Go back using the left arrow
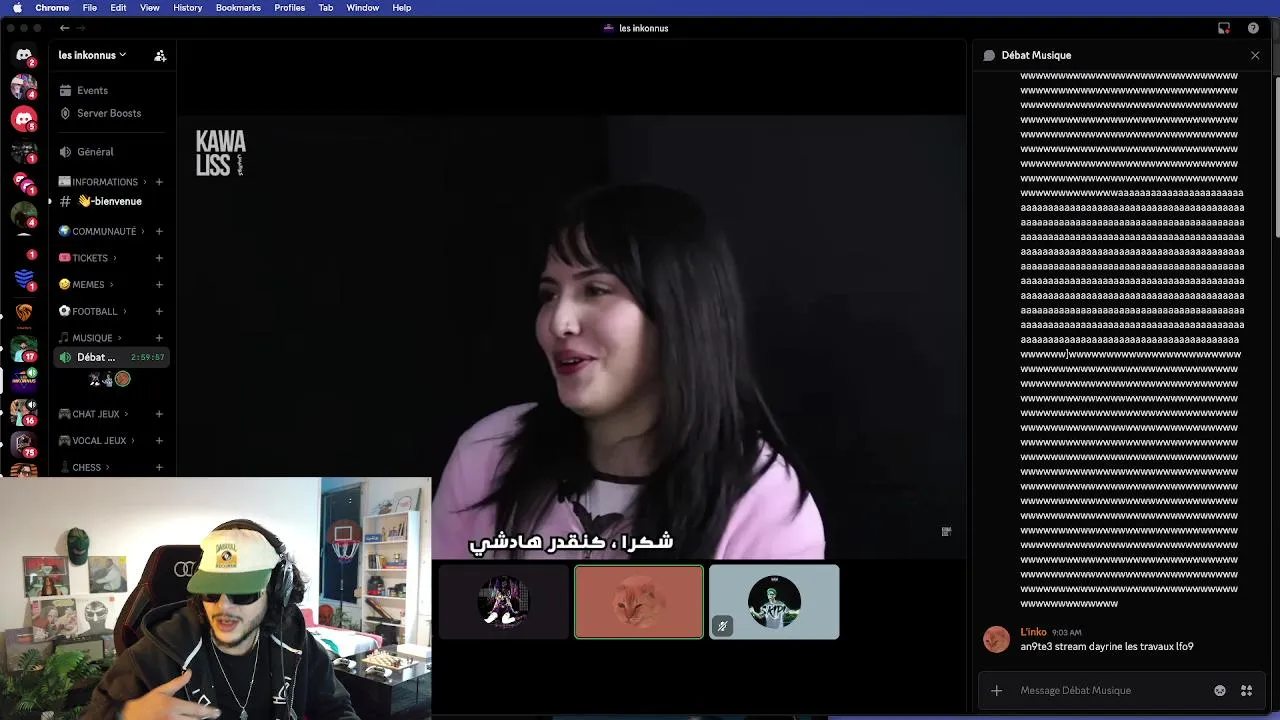The height and width of the screenshot is (720, 1280). (65, 28)
